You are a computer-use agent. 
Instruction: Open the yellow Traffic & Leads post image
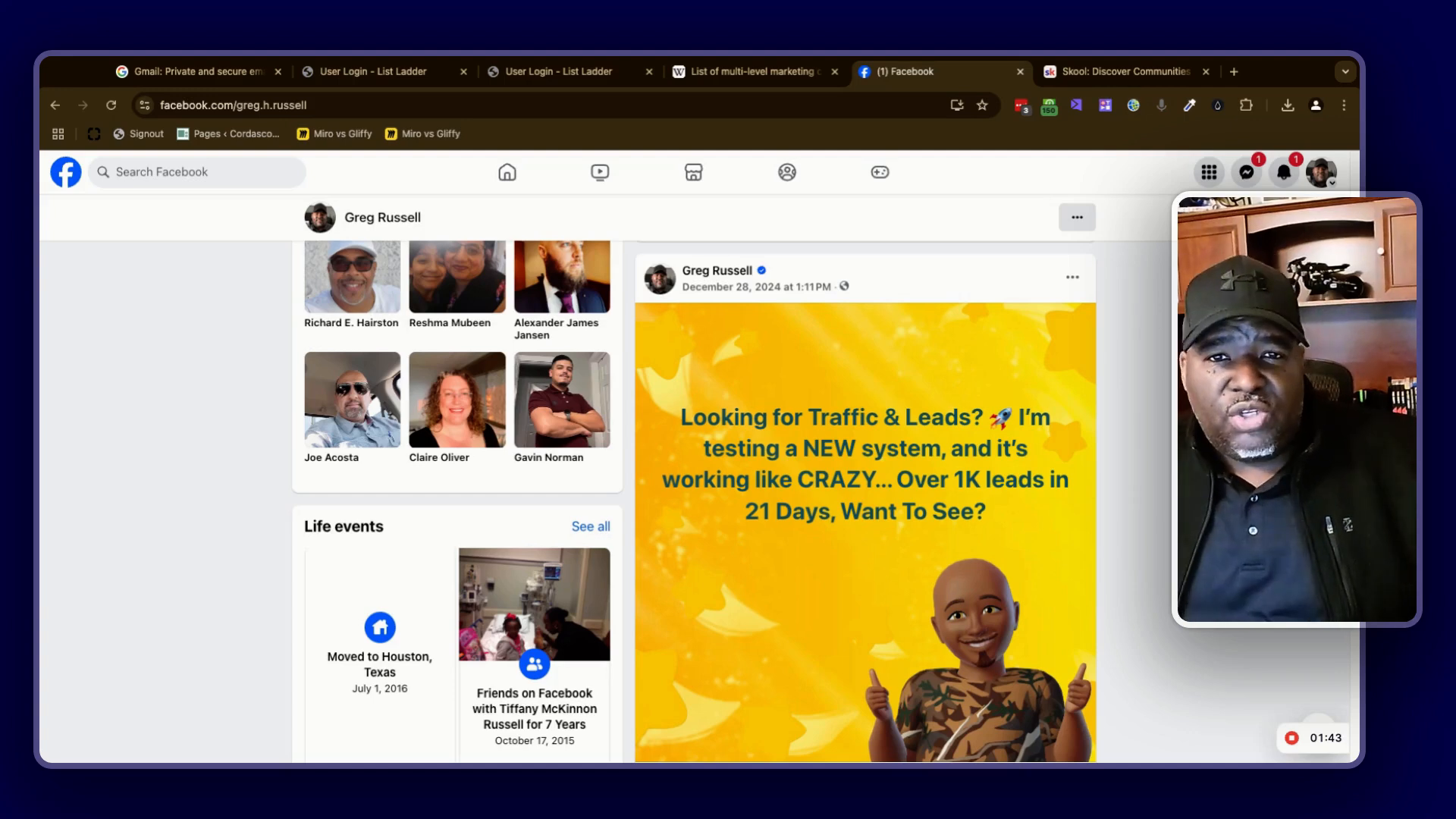pos(865,532)
